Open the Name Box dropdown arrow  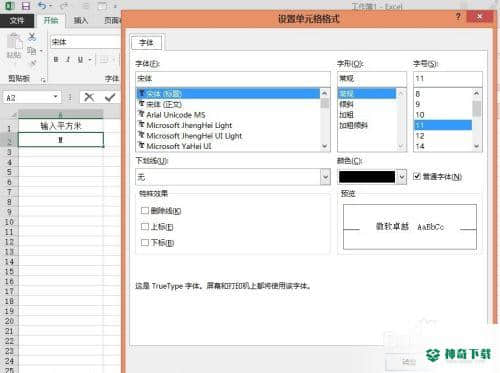[x=56, y=97]
